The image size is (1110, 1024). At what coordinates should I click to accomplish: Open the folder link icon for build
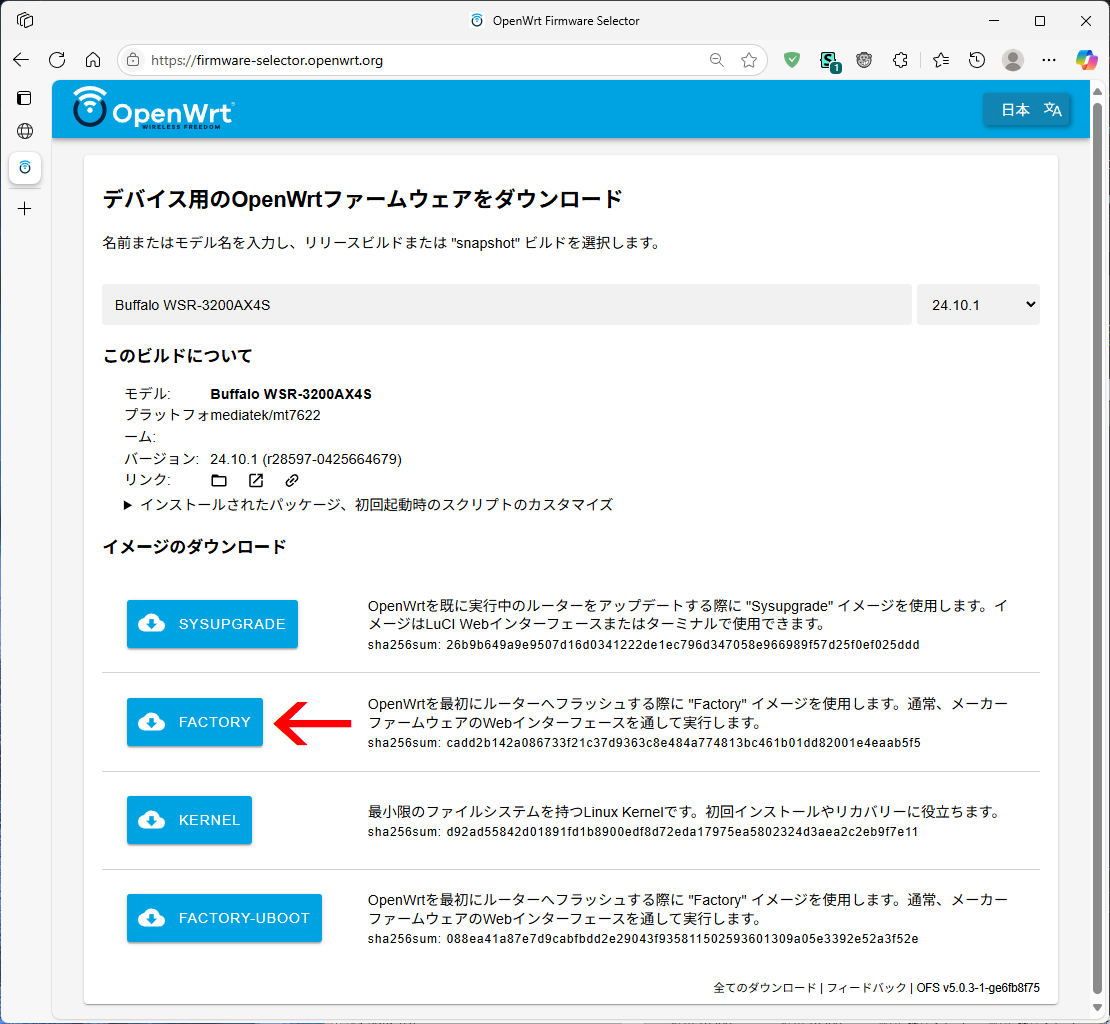point(219,481)
